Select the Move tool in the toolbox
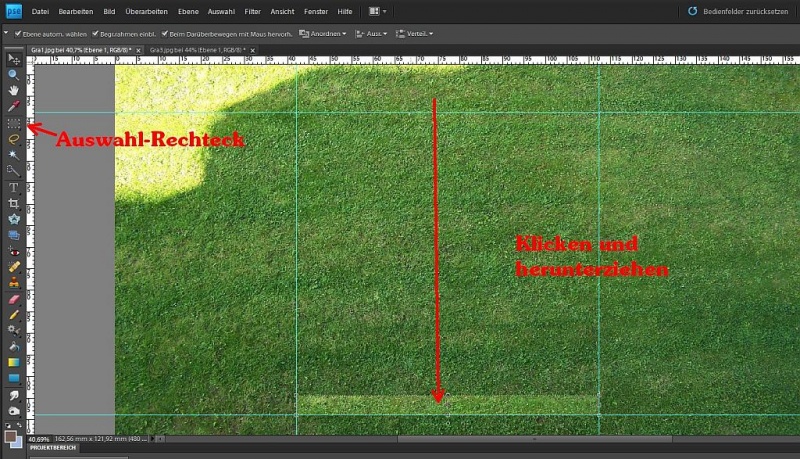The height and width of the screenshot is (459, 800). coord(14,59)
